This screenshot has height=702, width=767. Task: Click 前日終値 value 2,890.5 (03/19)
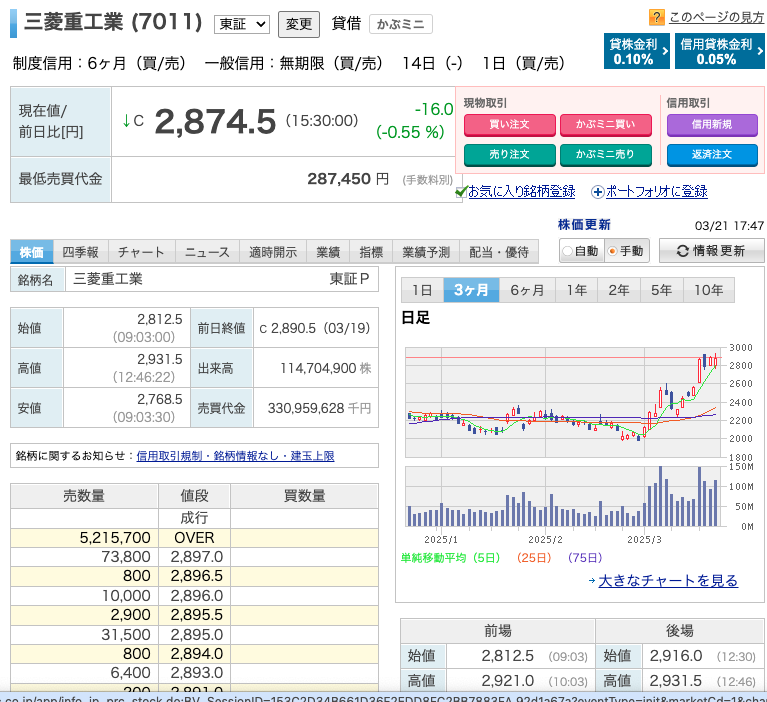tap(315, 328)
